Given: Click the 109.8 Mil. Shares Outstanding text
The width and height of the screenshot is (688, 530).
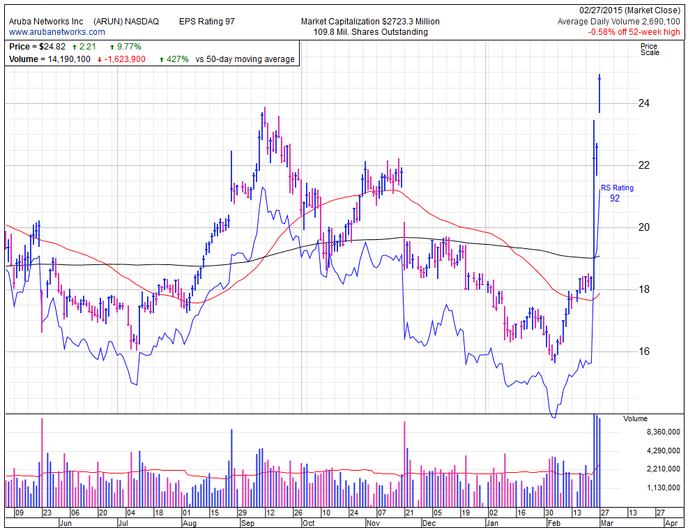Looking at the screenshot, I should 370,32.
